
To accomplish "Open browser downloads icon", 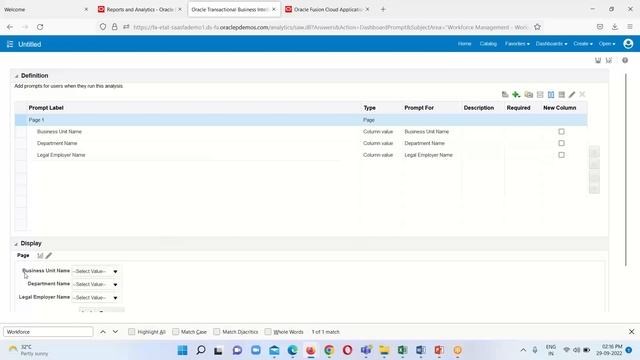I will 615,27.
